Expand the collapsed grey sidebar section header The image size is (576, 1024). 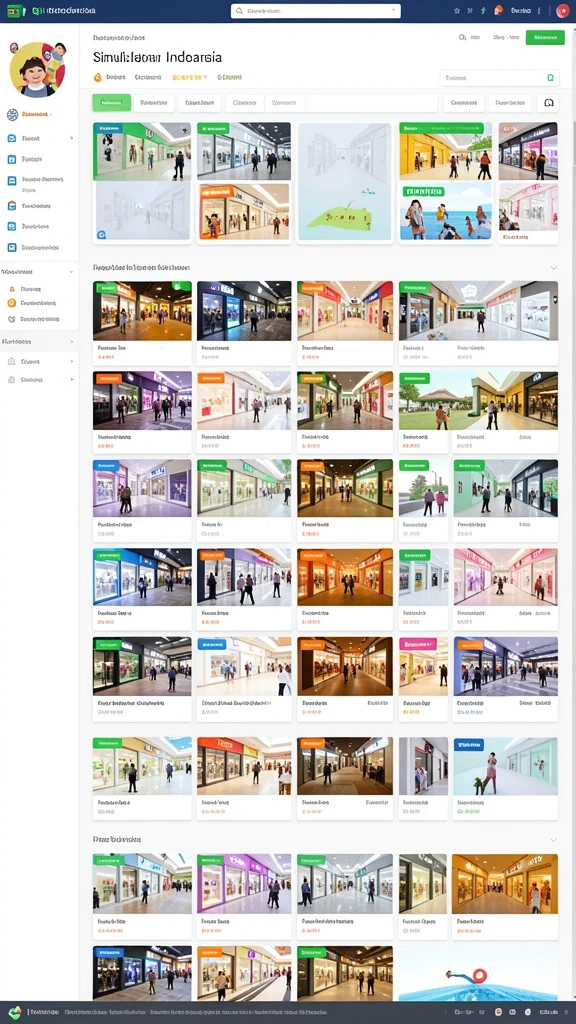pos(39,341)
